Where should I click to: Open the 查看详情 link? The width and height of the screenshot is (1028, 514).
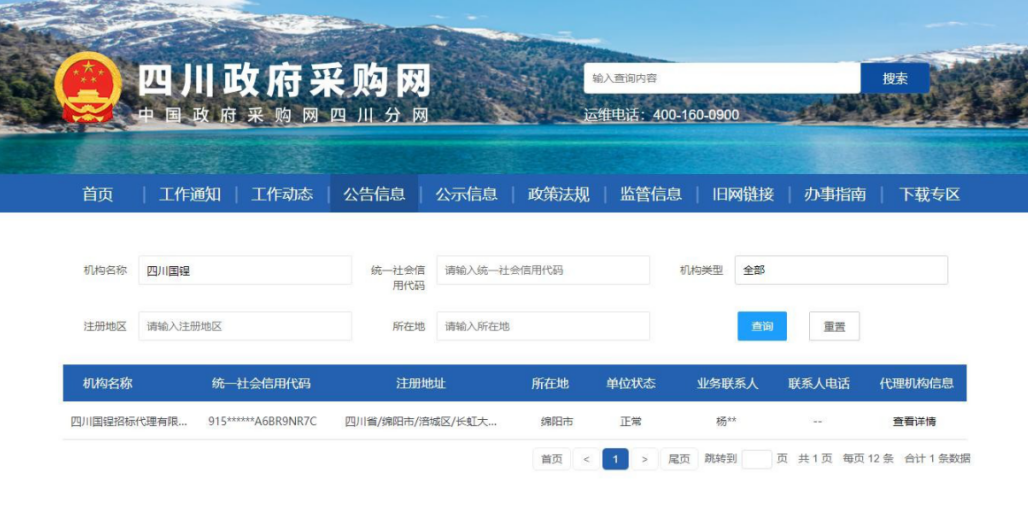pyautogui.click(x=915, y=422)
